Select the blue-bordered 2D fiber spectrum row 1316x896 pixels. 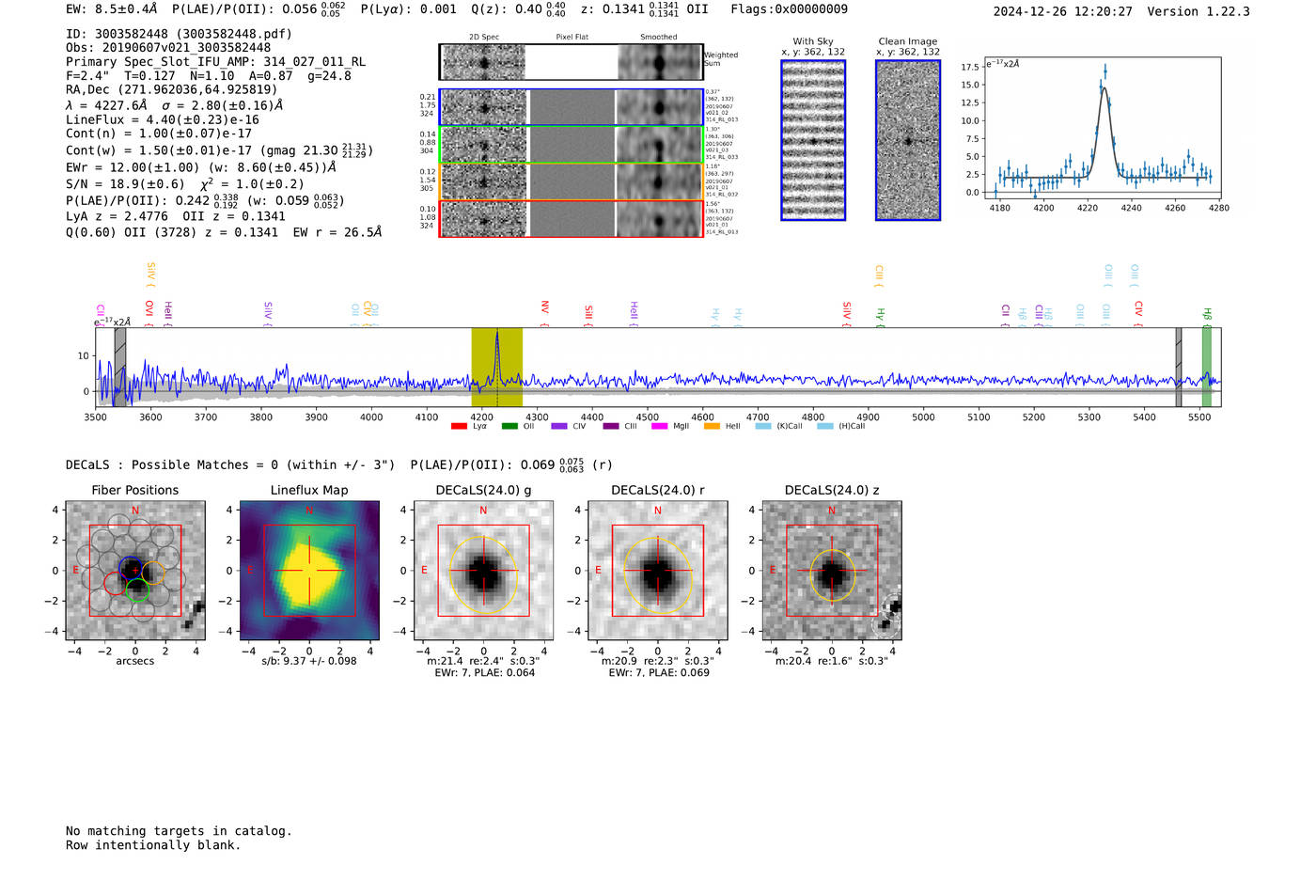click(x=572, y=107)
